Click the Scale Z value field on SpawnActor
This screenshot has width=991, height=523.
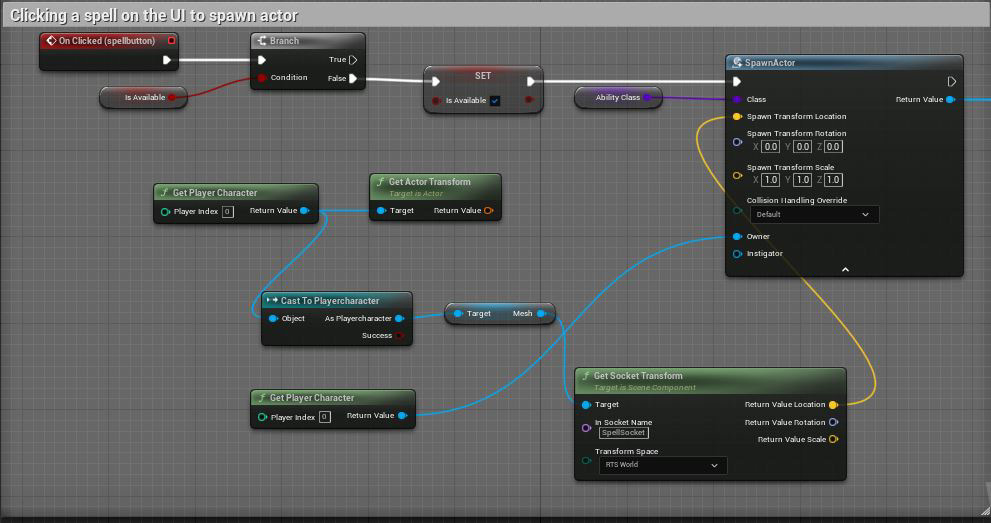coord(833,180)
